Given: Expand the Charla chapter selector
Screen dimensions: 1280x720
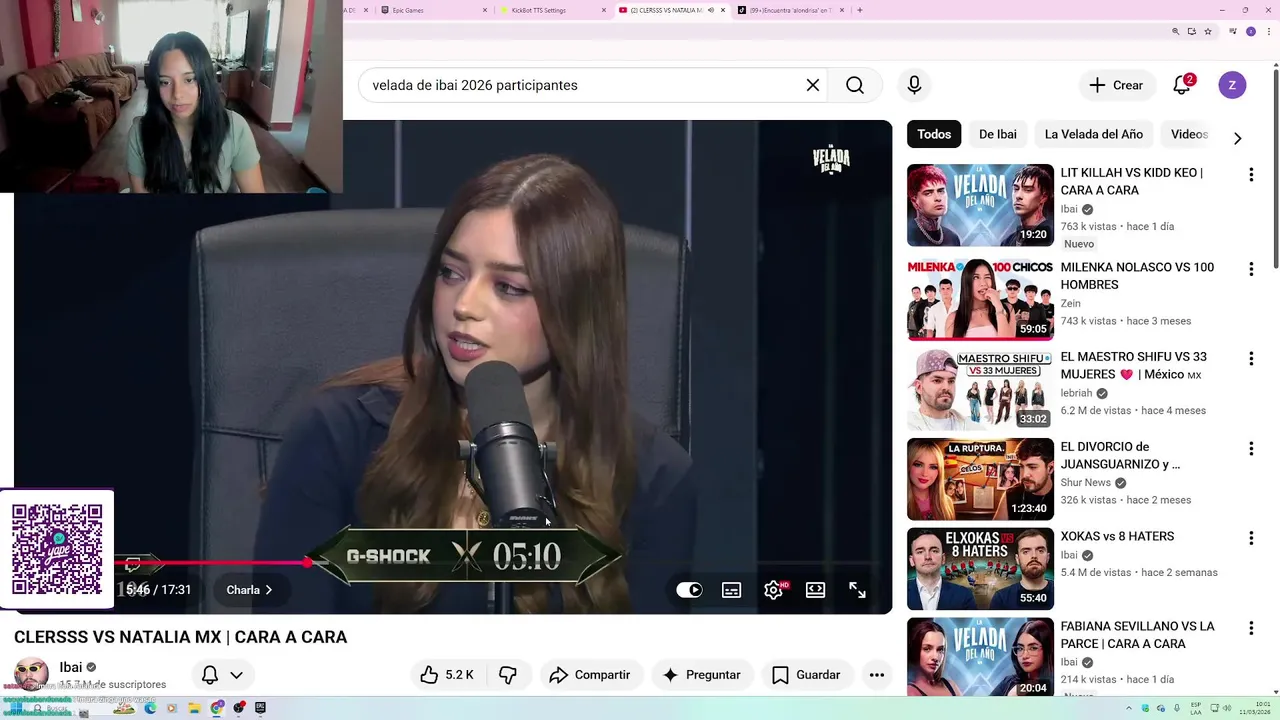Looking at the screenshot, I should (x=249, y=590).
